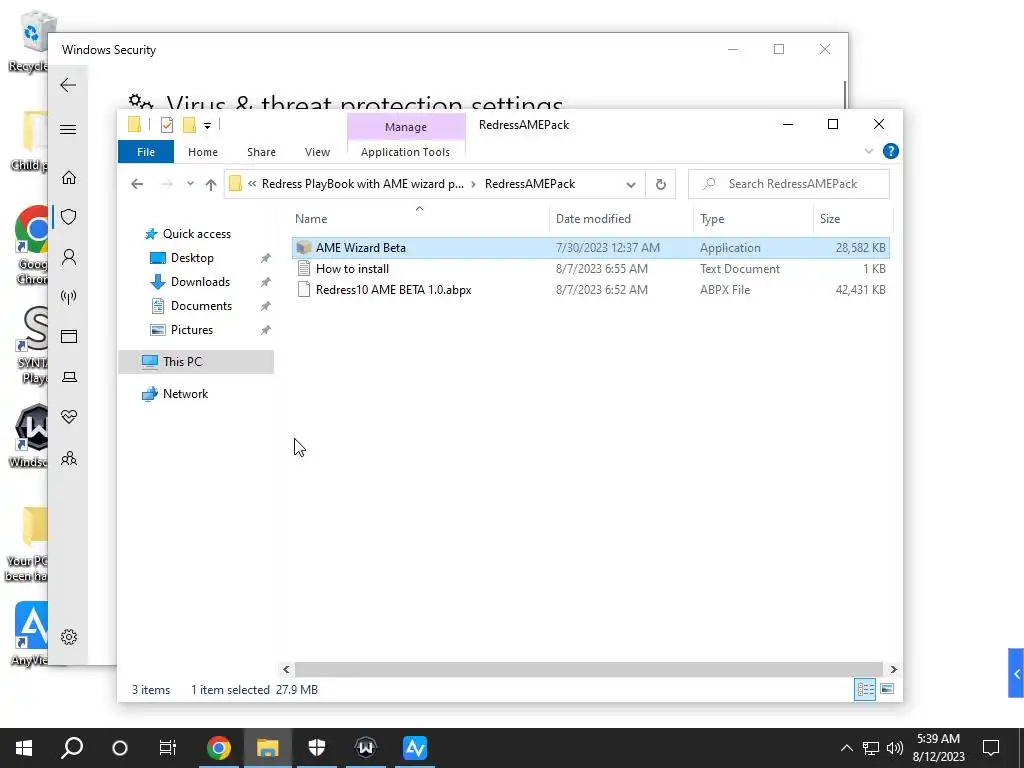Select Downloads in navigation pane
The height and width of the screenshot is (768, 1024).
[x=200, y=282]
